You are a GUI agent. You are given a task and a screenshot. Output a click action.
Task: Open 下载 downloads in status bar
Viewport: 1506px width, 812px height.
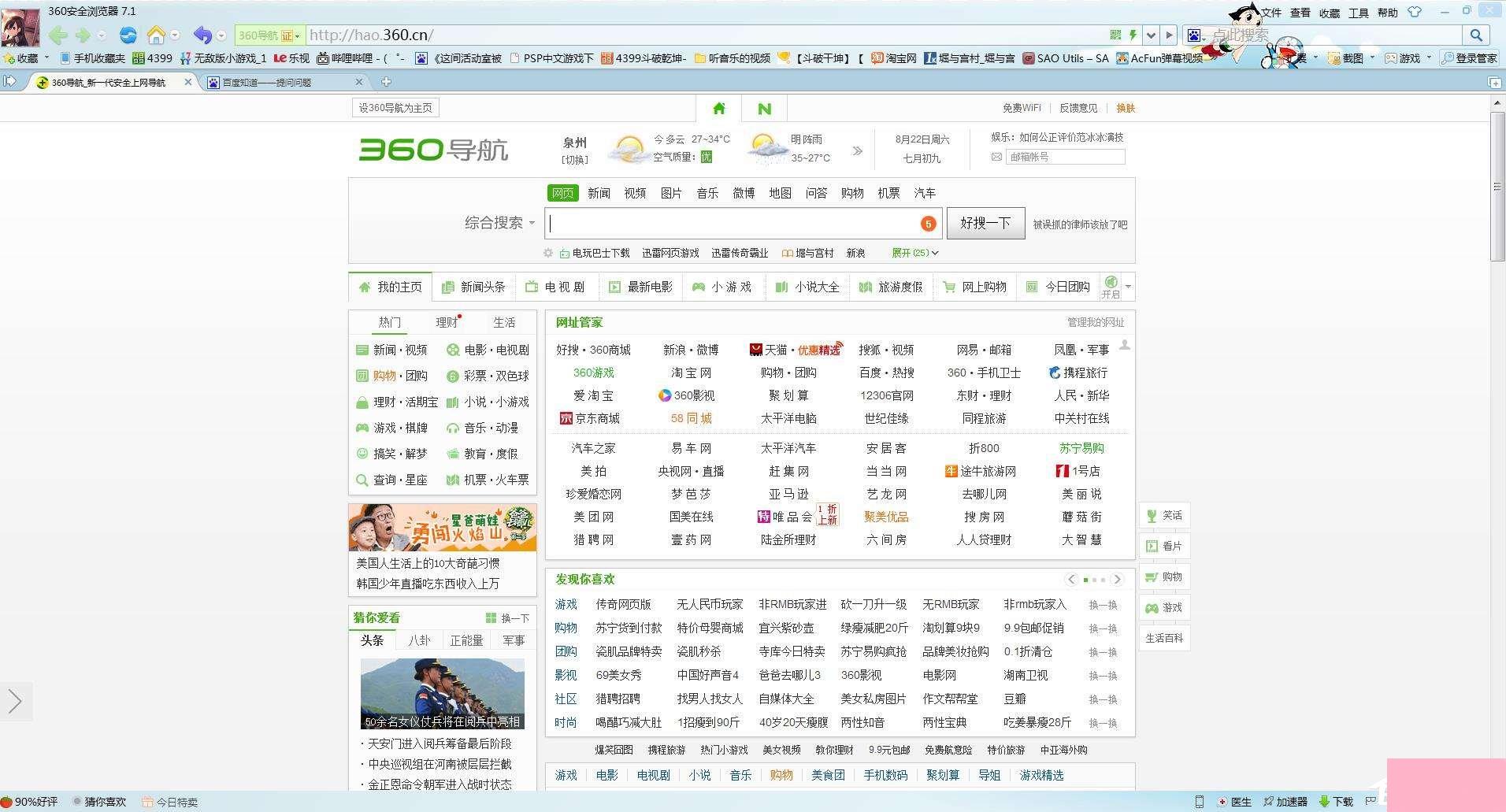point(1337,802)
